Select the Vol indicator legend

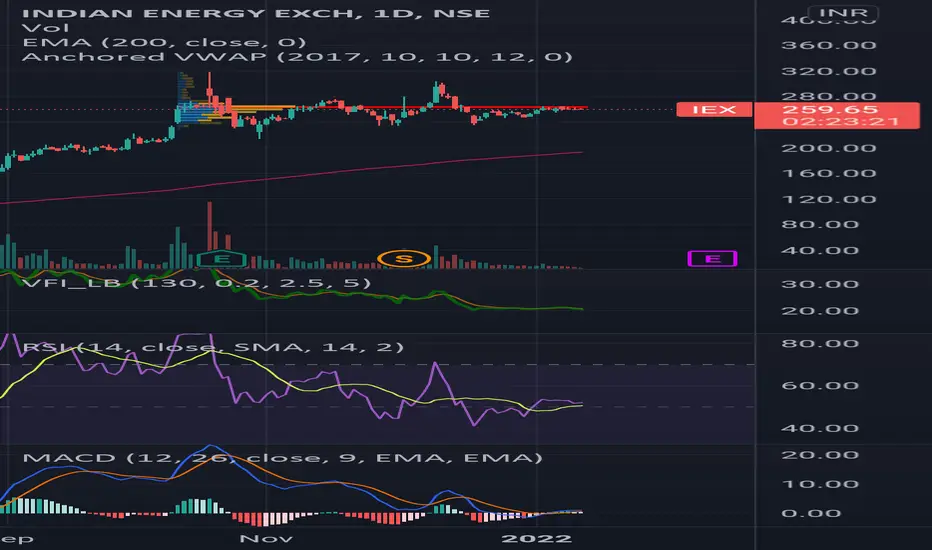(46, 28)
